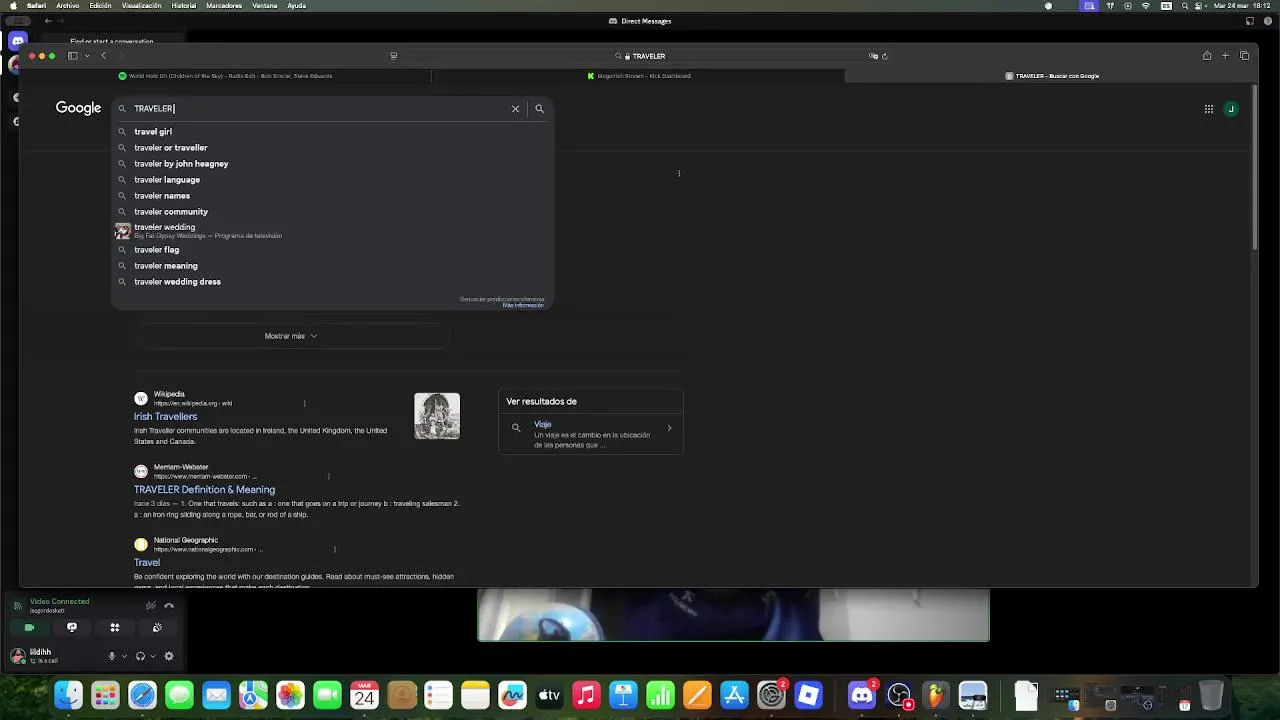Open the Marcadores menu
Viewport: 1280px width, 720px height.
(x=224, y=5)
